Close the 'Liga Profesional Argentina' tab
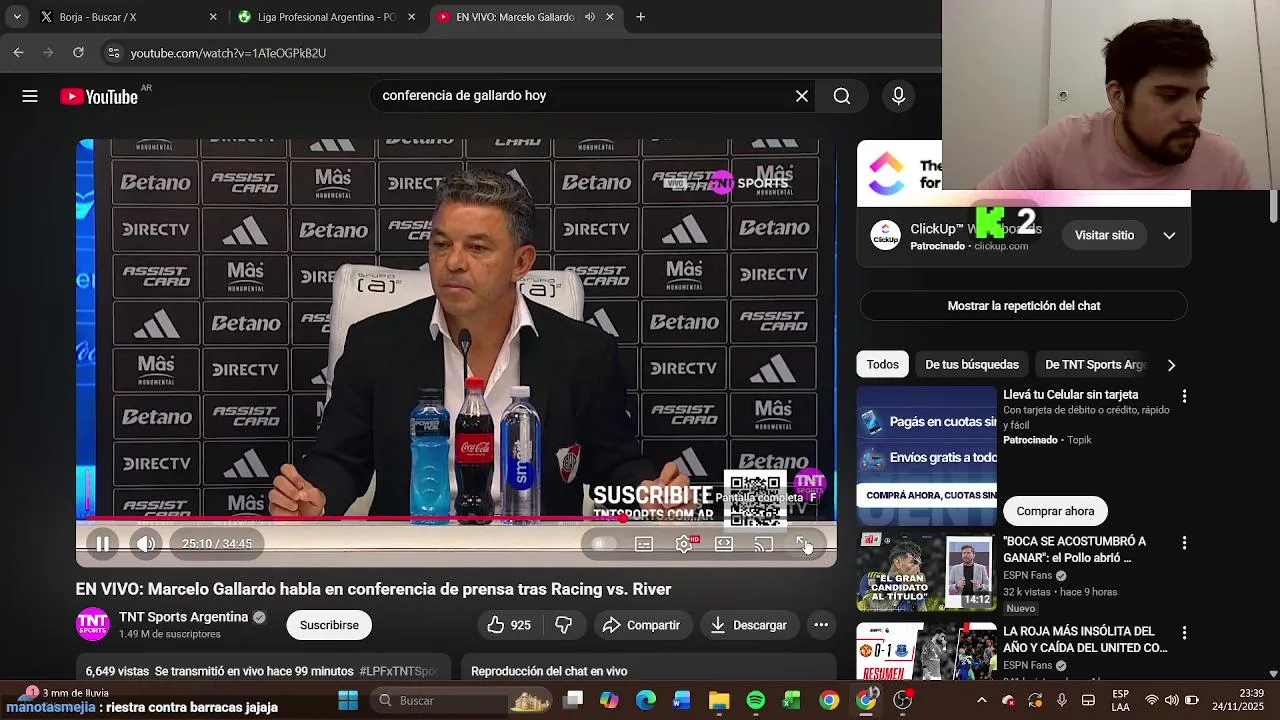The image size is (1280, 720). pos(411,17)
